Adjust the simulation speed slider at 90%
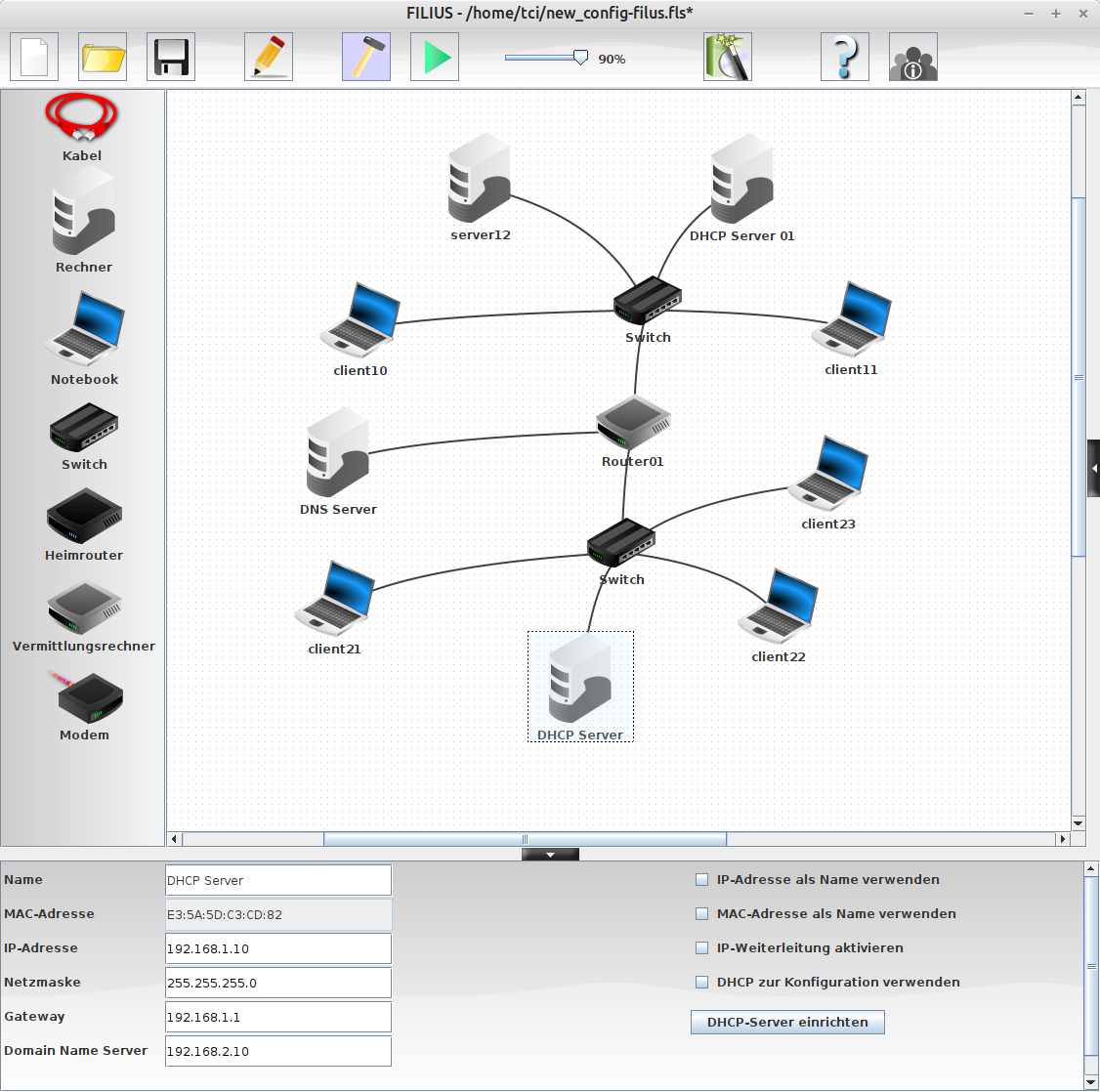 click(580, 58)
